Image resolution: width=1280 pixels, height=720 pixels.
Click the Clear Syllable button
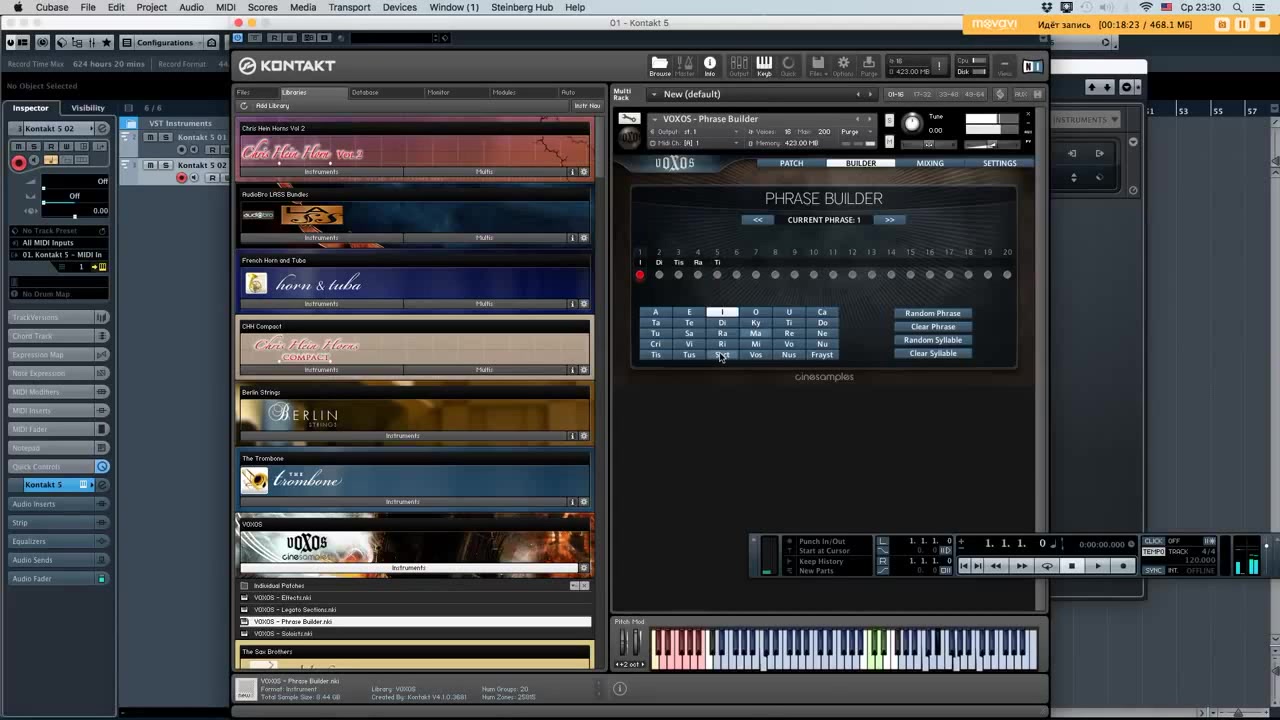click(932, 353)
